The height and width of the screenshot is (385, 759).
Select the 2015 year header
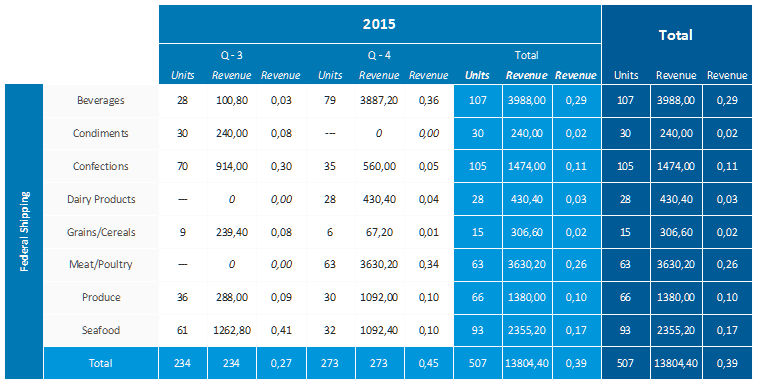(380, 24)
